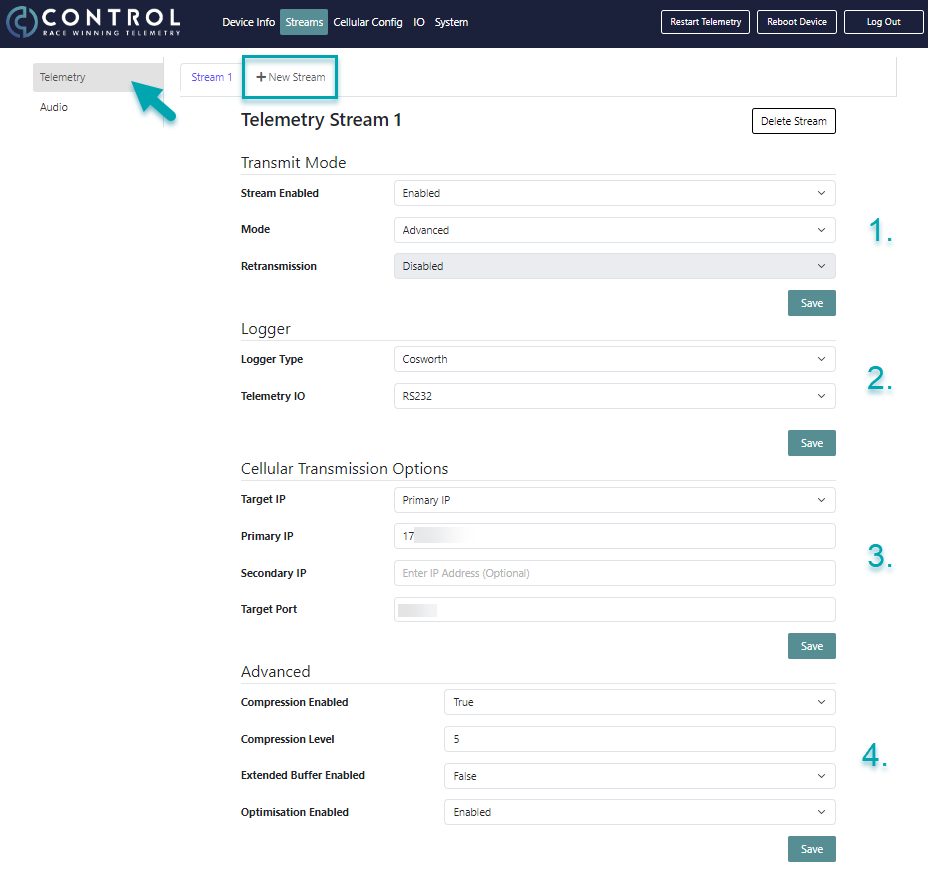Open the Stream Enabled dropdown
928x871 pixels.
coord(614,193)
